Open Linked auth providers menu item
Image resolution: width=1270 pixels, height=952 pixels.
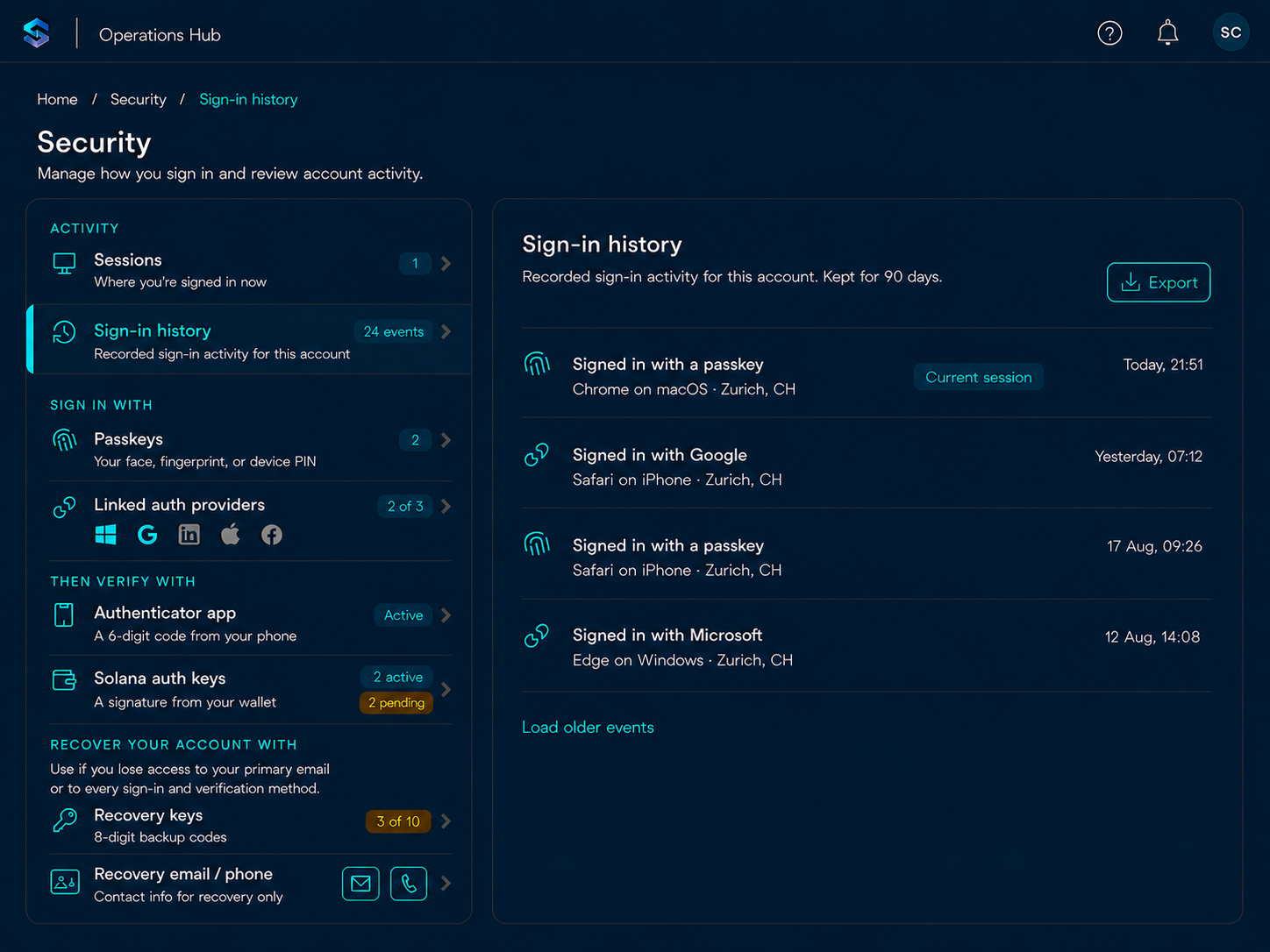pyautogui.click(x=251, y=521)
